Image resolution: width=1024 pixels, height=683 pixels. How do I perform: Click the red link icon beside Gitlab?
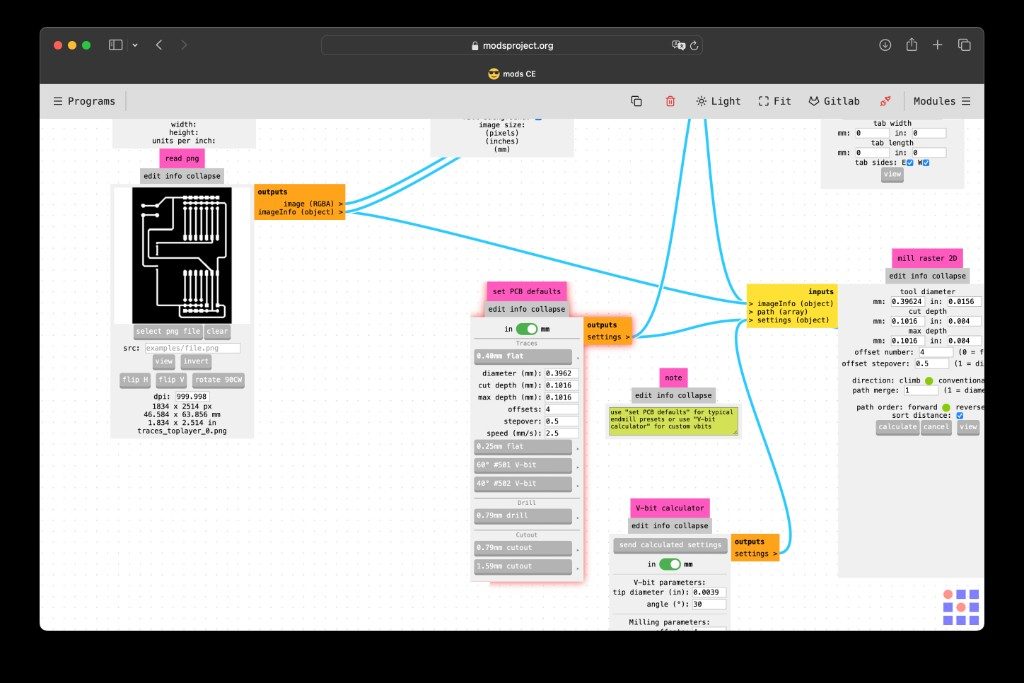[x=885, y=101]
